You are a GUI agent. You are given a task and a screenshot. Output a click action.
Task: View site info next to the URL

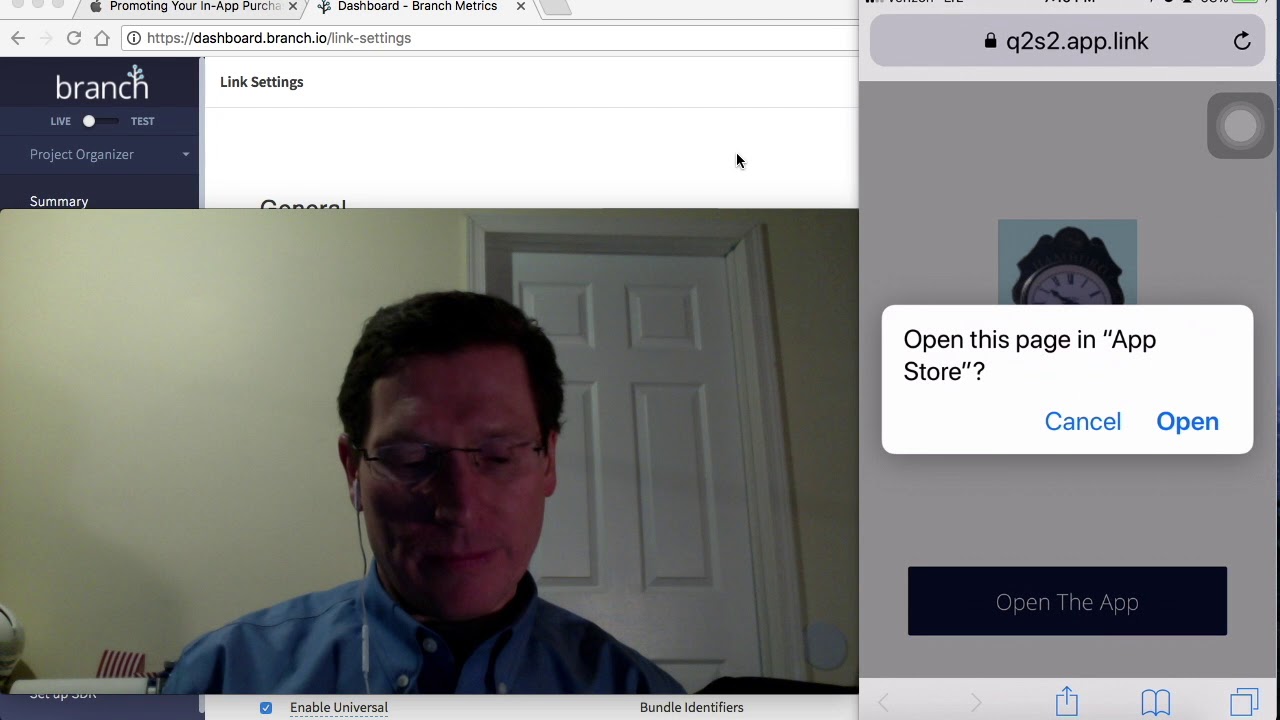pyautogui.click(x=133, y=38)
